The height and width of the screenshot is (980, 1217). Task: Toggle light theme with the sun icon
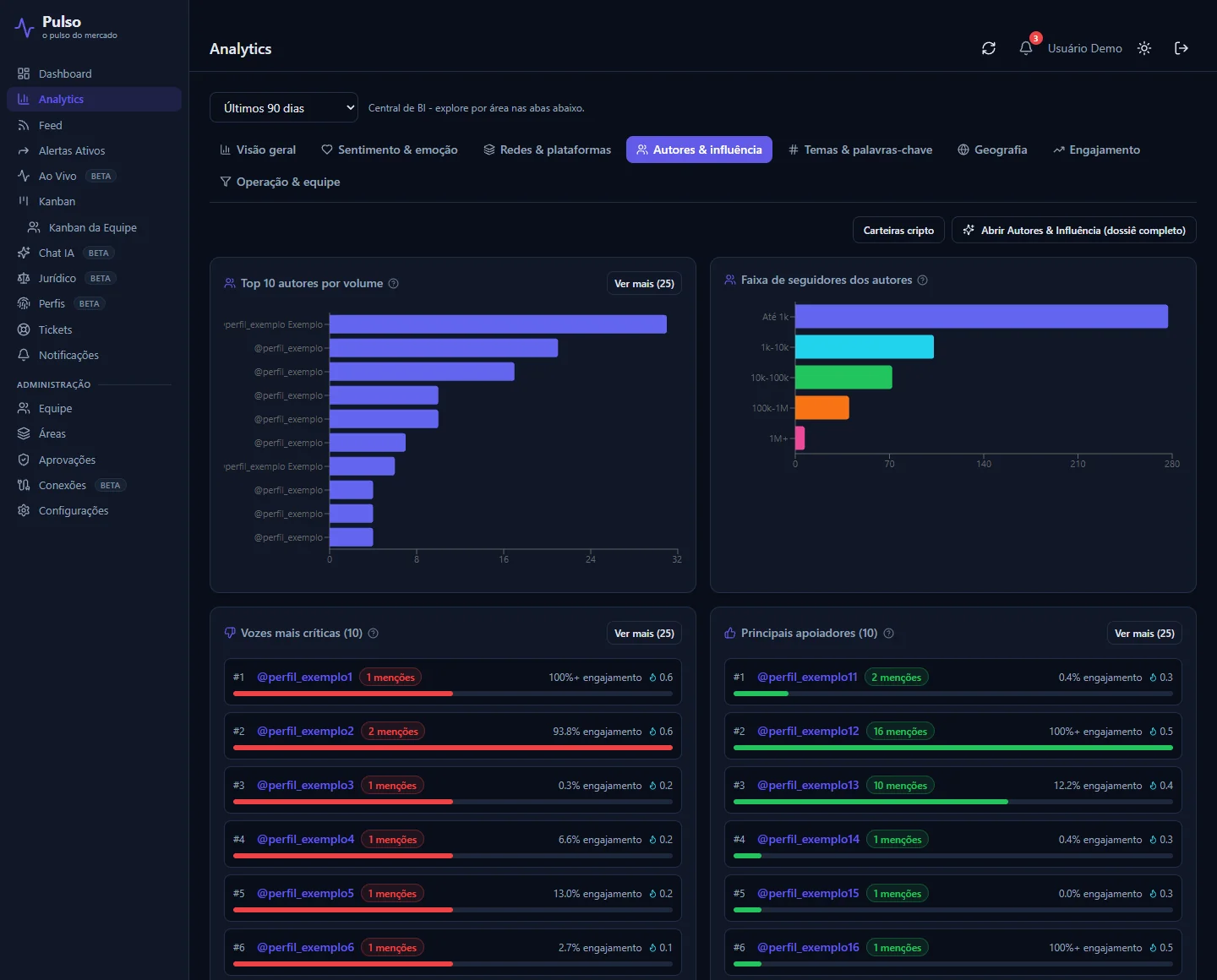[x=1144, y=48]
